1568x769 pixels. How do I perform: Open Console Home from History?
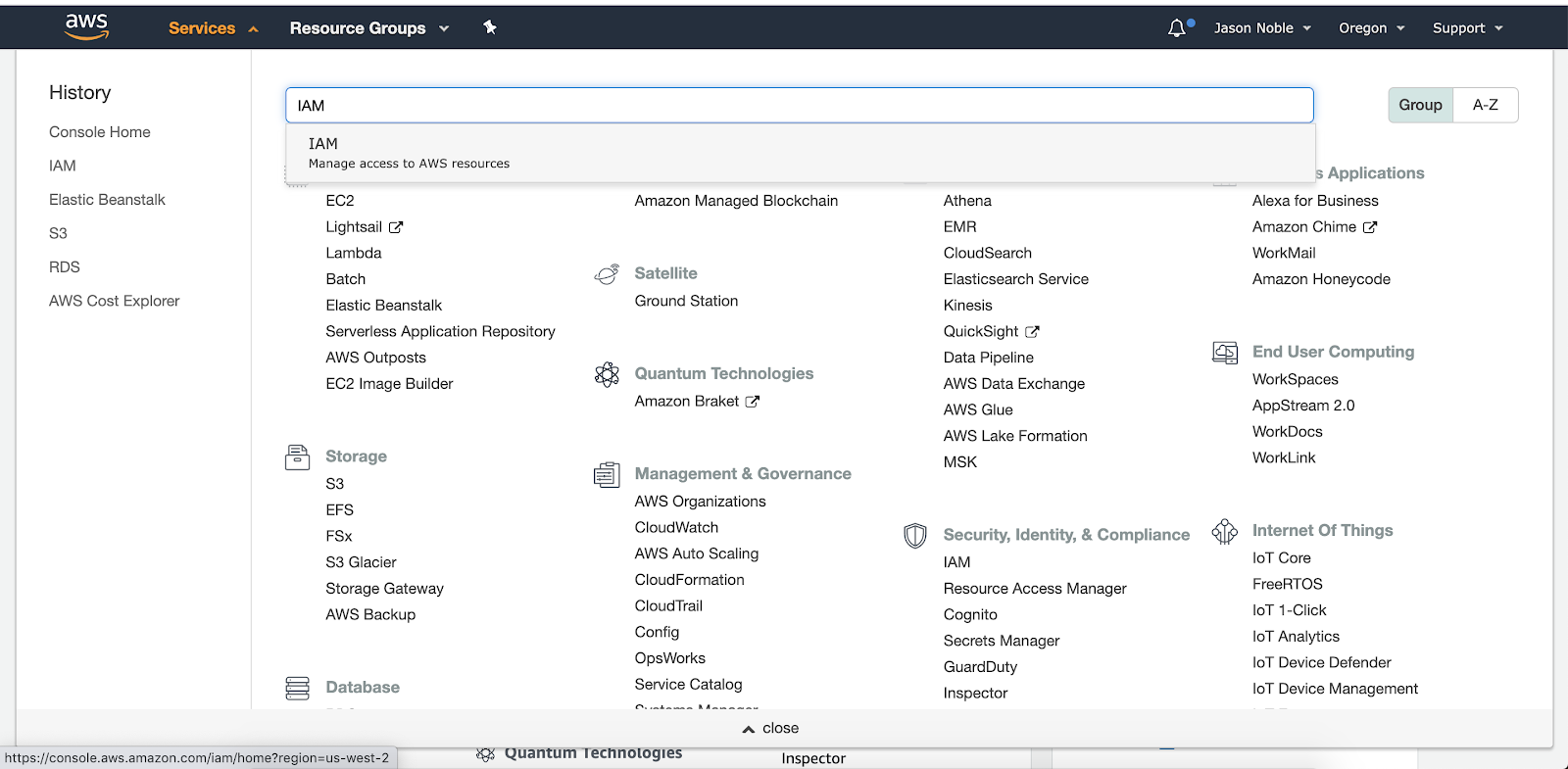tap(100, 132)
